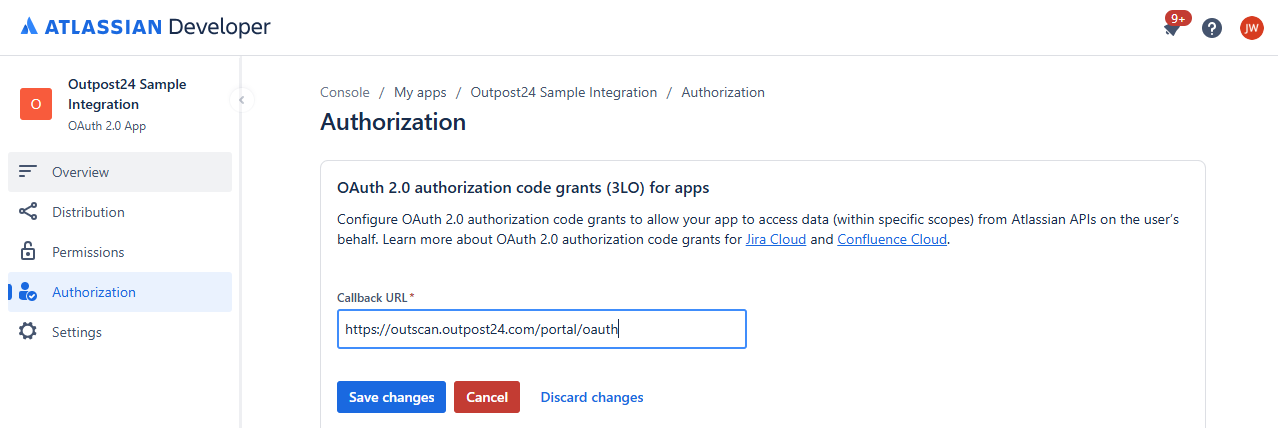This screenshot has height=428, width=1278.
Task: Click the Authorization person icon
Action: pos(28,292)
